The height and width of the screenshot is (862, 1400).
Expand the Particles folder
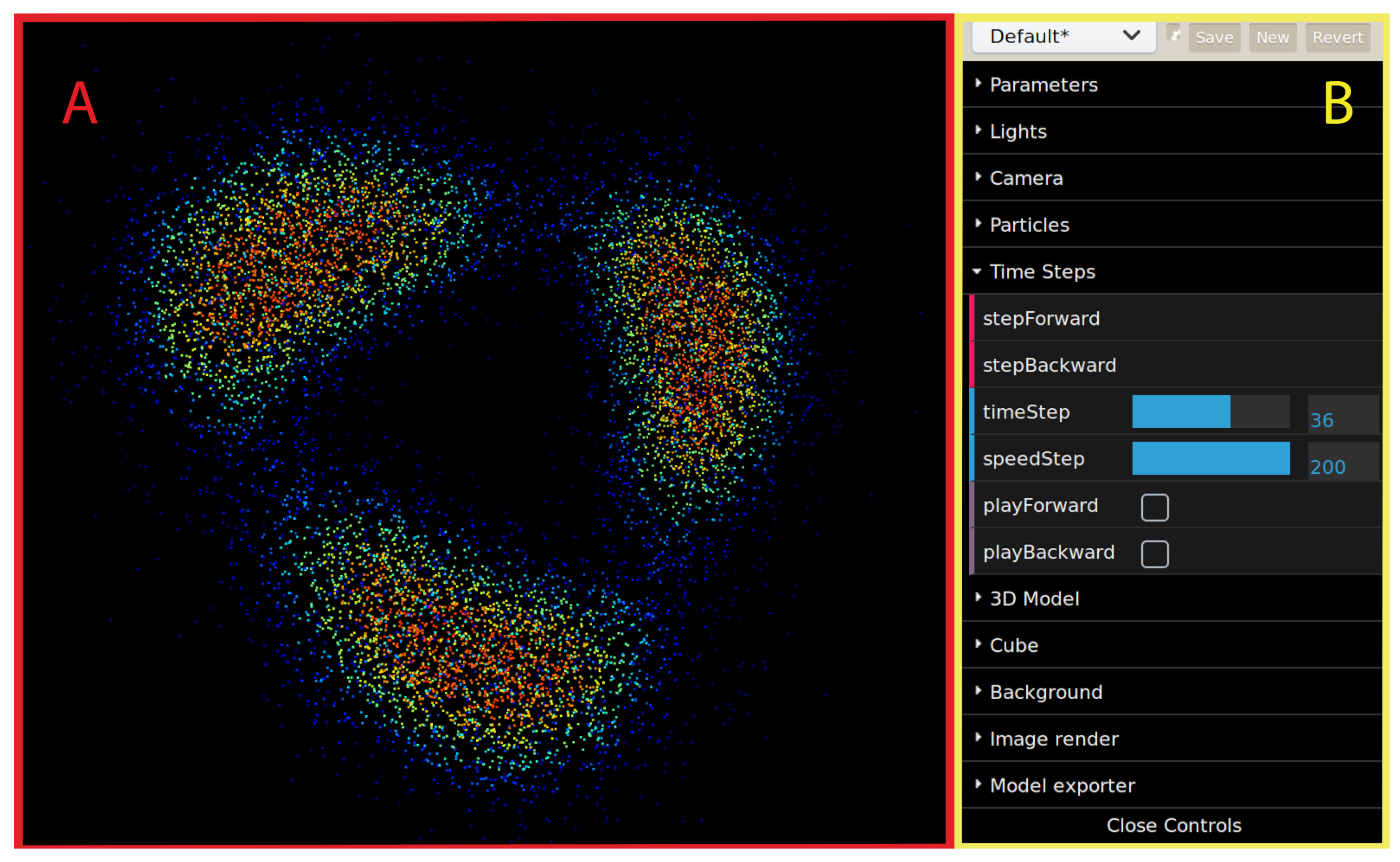[1029, 225]
